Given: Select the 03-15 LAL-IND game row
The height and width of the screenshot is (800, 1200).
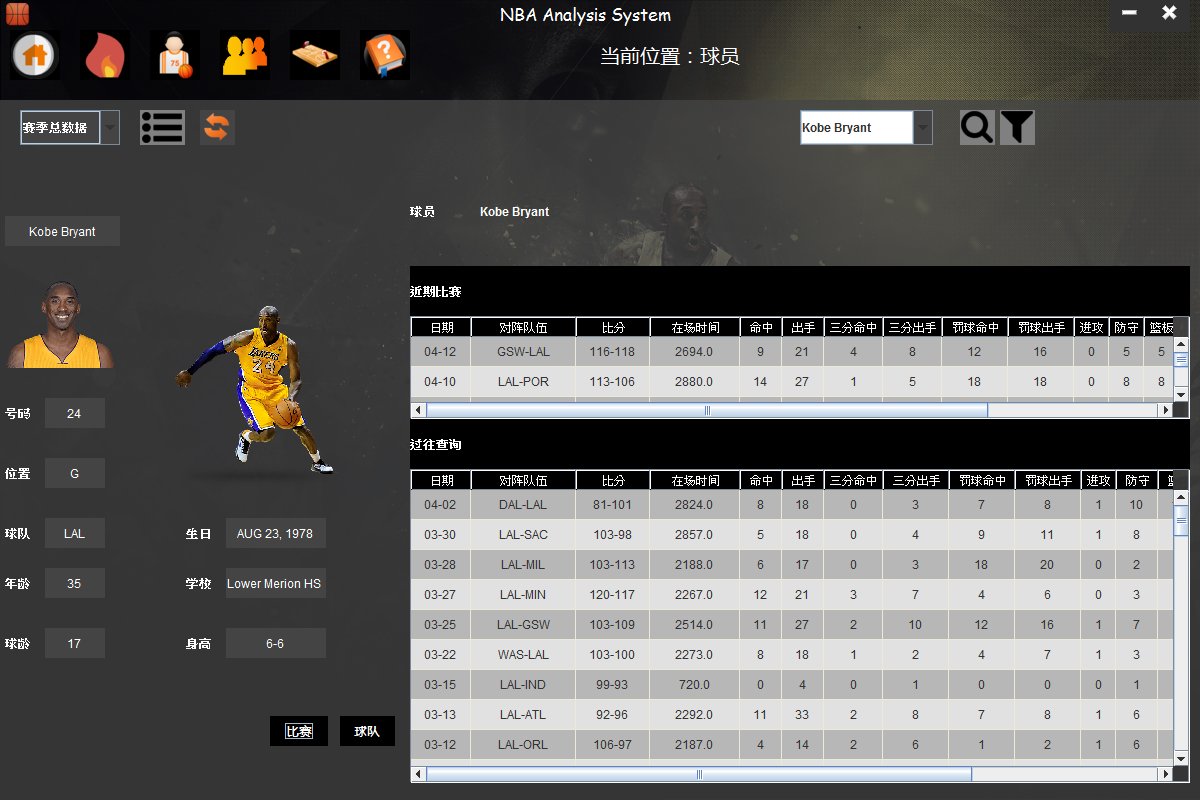Looking at the screenshot, I should pos(791,685).
